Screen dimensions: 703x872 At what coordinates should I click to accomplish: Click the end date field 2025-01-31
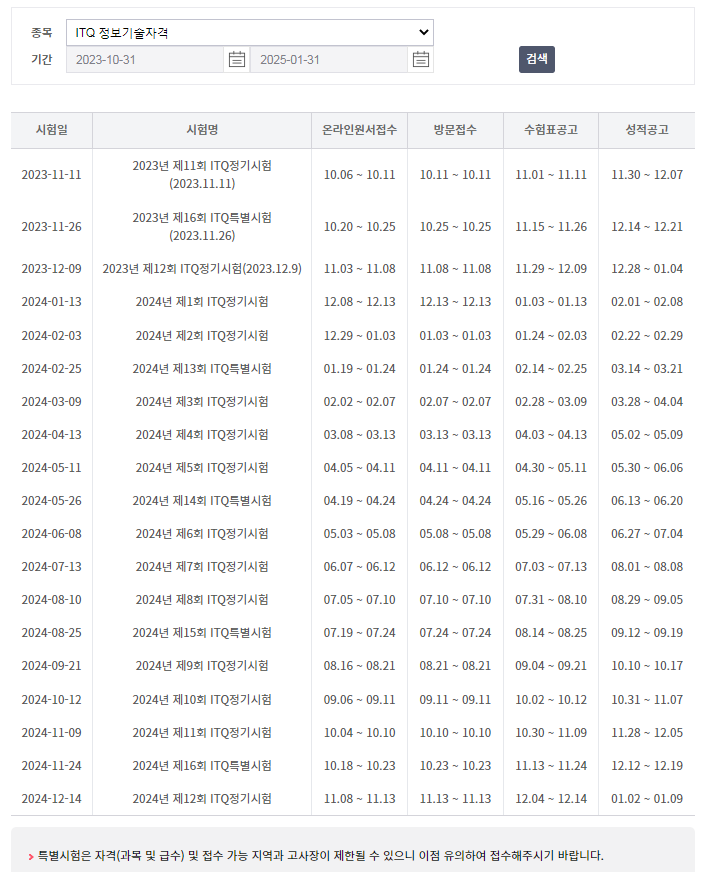[x=328, y=60]
